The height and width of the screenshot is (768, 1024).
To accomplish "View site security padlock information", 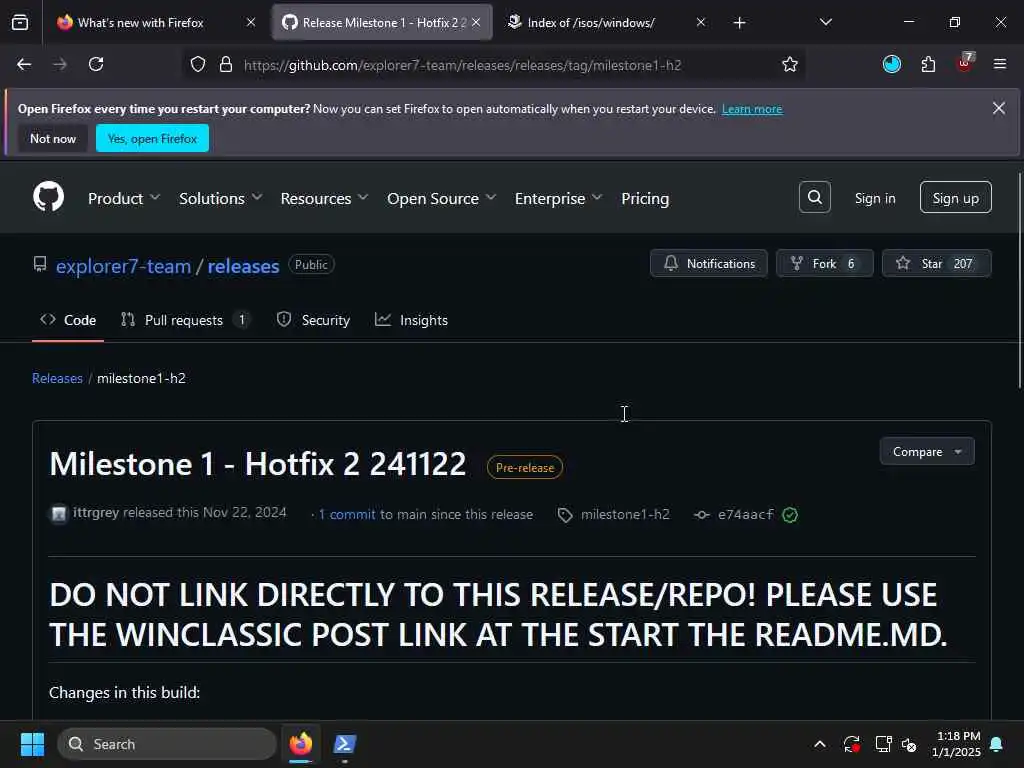I will tap(226, 64).
